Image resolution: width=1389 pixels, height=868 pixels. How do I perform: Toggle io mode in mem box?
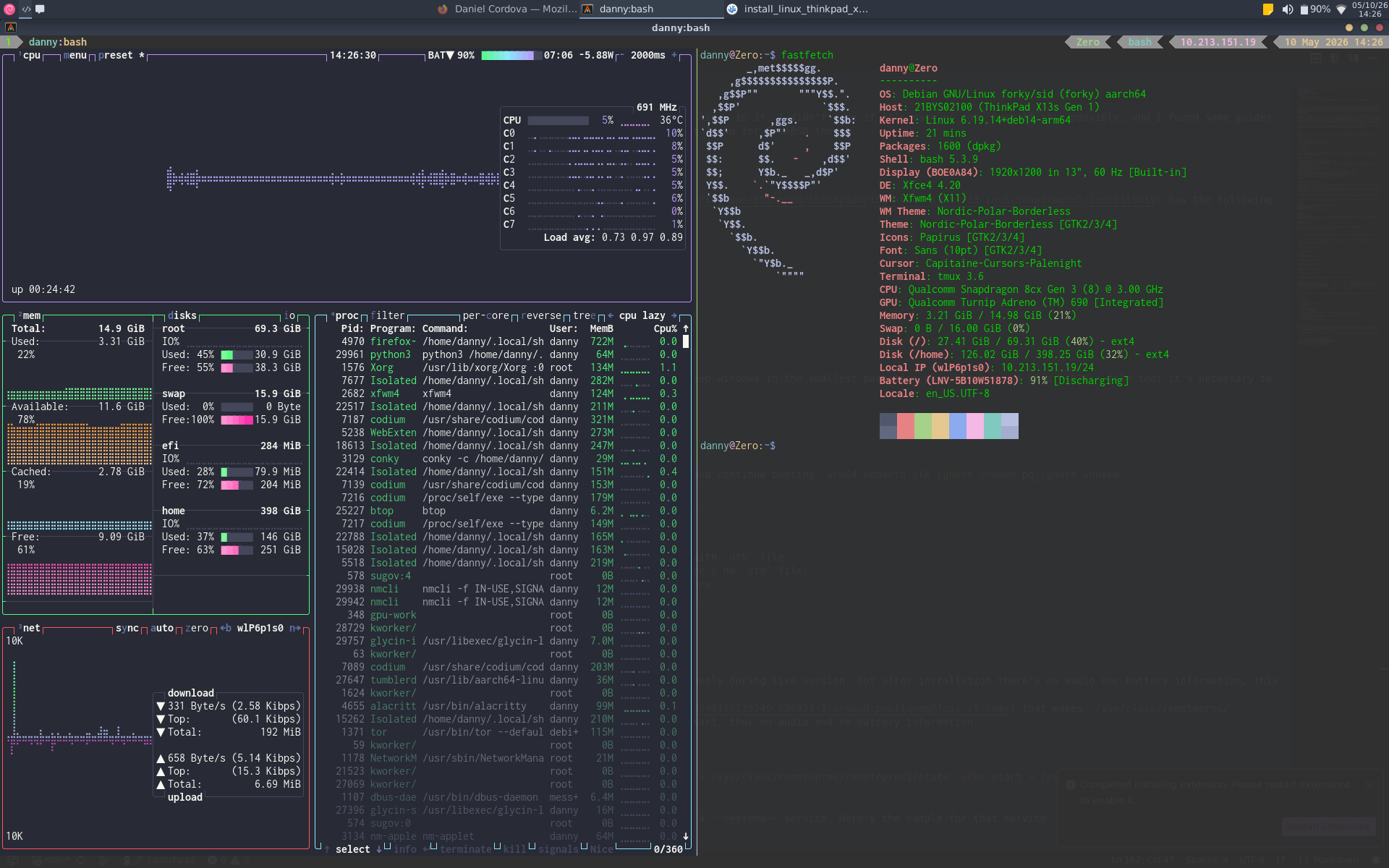point(289,315)
